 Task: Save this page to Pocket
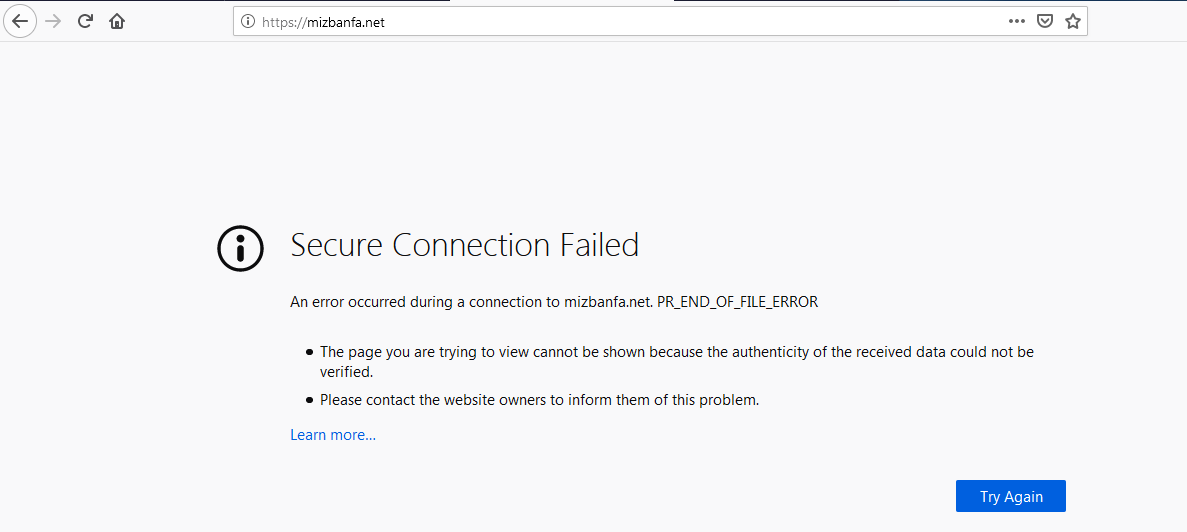click(1045, 22)
